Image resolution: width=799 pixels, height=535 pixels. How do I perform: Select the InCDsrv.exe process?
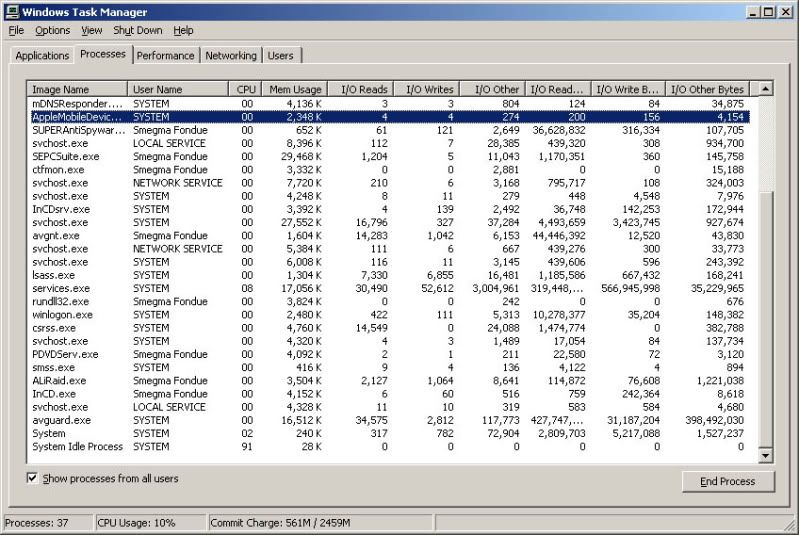[x=388, y=209]
